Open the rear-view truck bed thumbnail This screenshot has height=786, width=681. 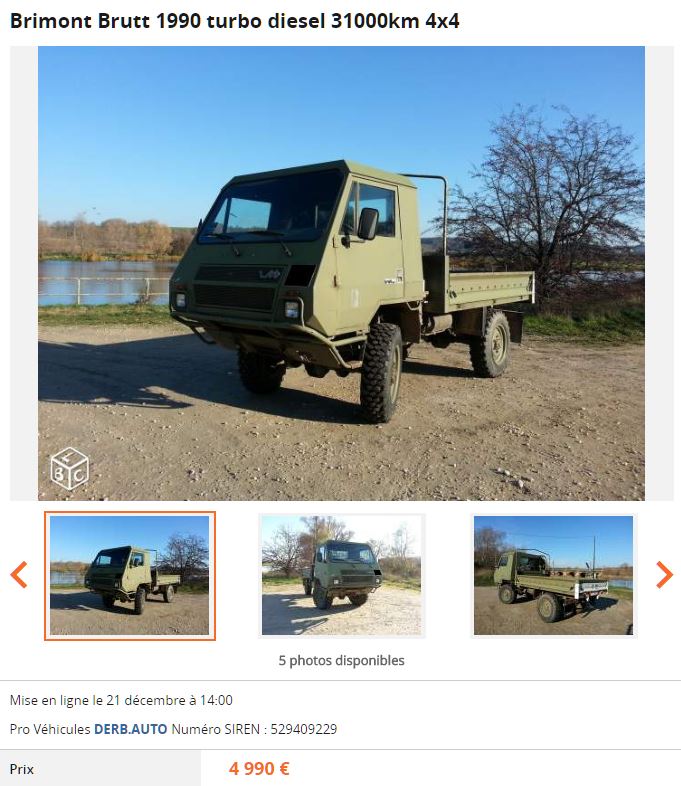pyautogui.click(x=553, y=575)
